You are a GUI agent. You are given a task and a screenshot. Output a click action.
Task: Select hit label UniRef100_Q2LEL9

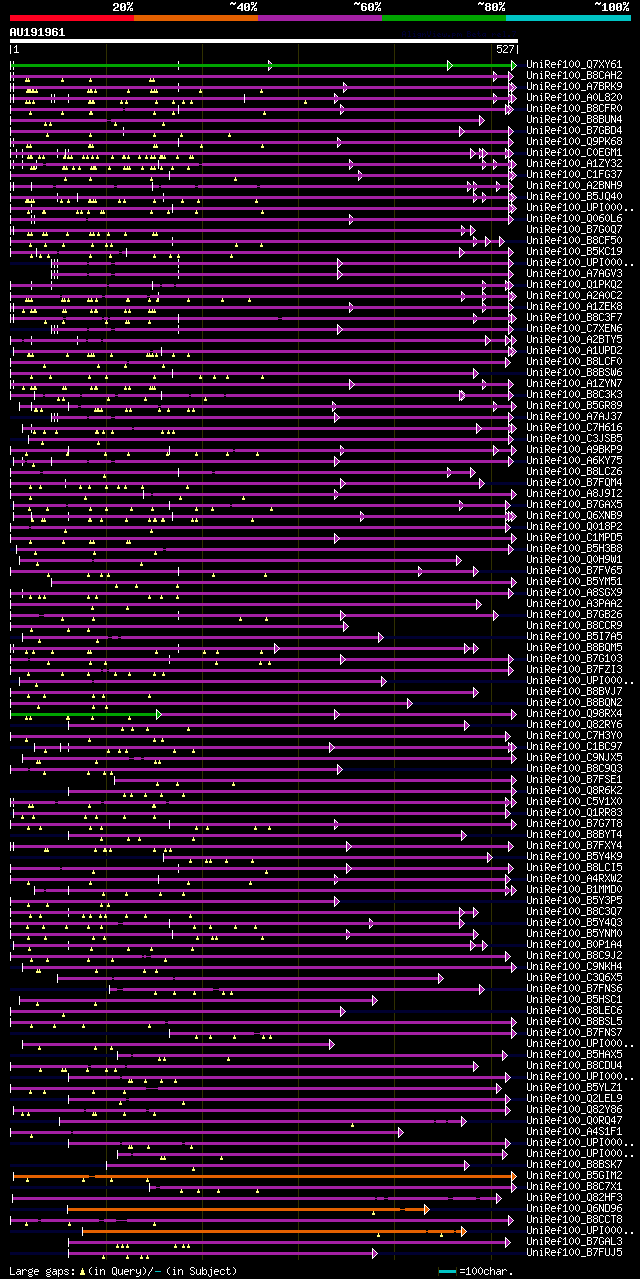point(573,1099)
